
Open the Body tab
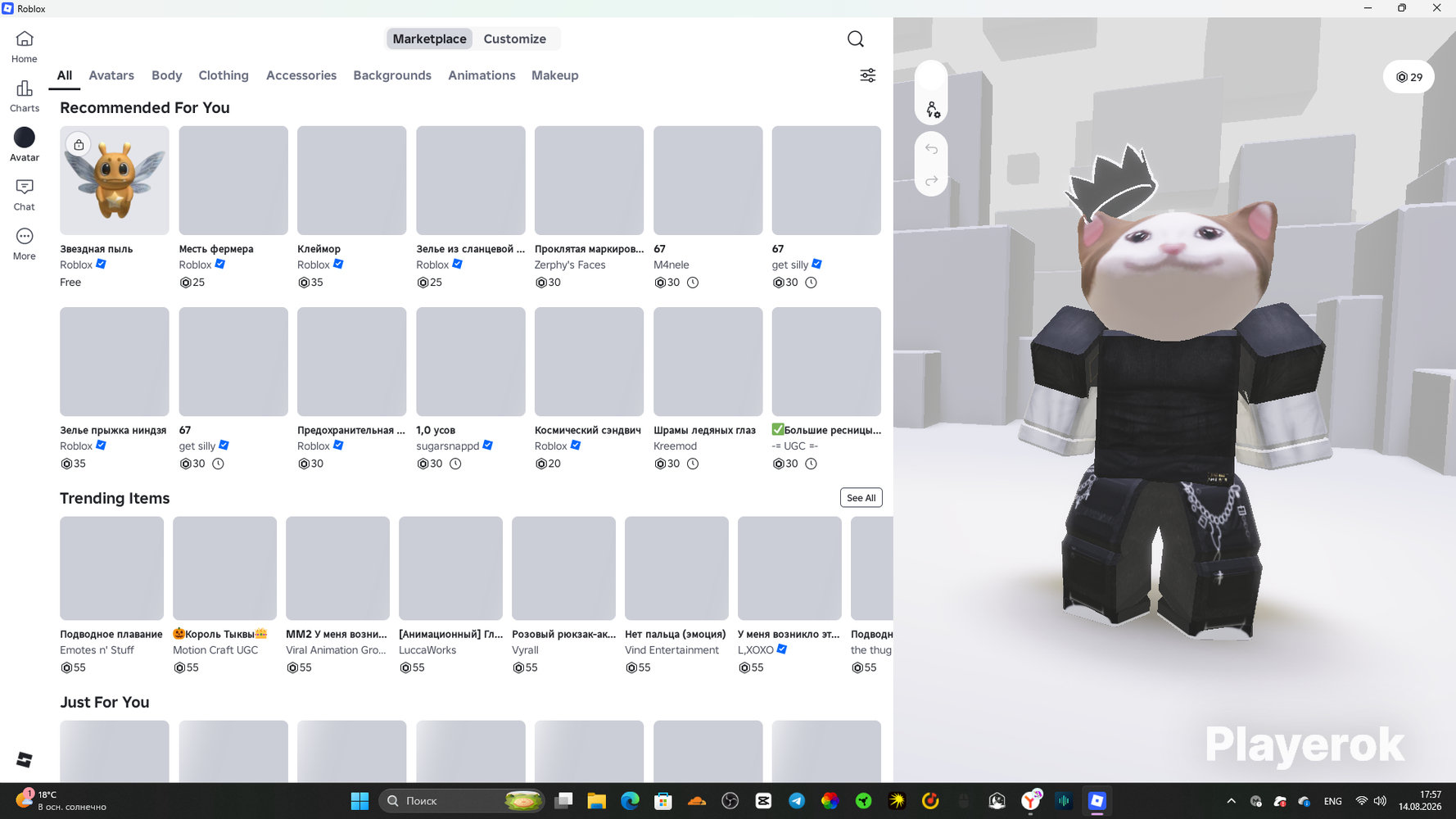coord(167,75)
